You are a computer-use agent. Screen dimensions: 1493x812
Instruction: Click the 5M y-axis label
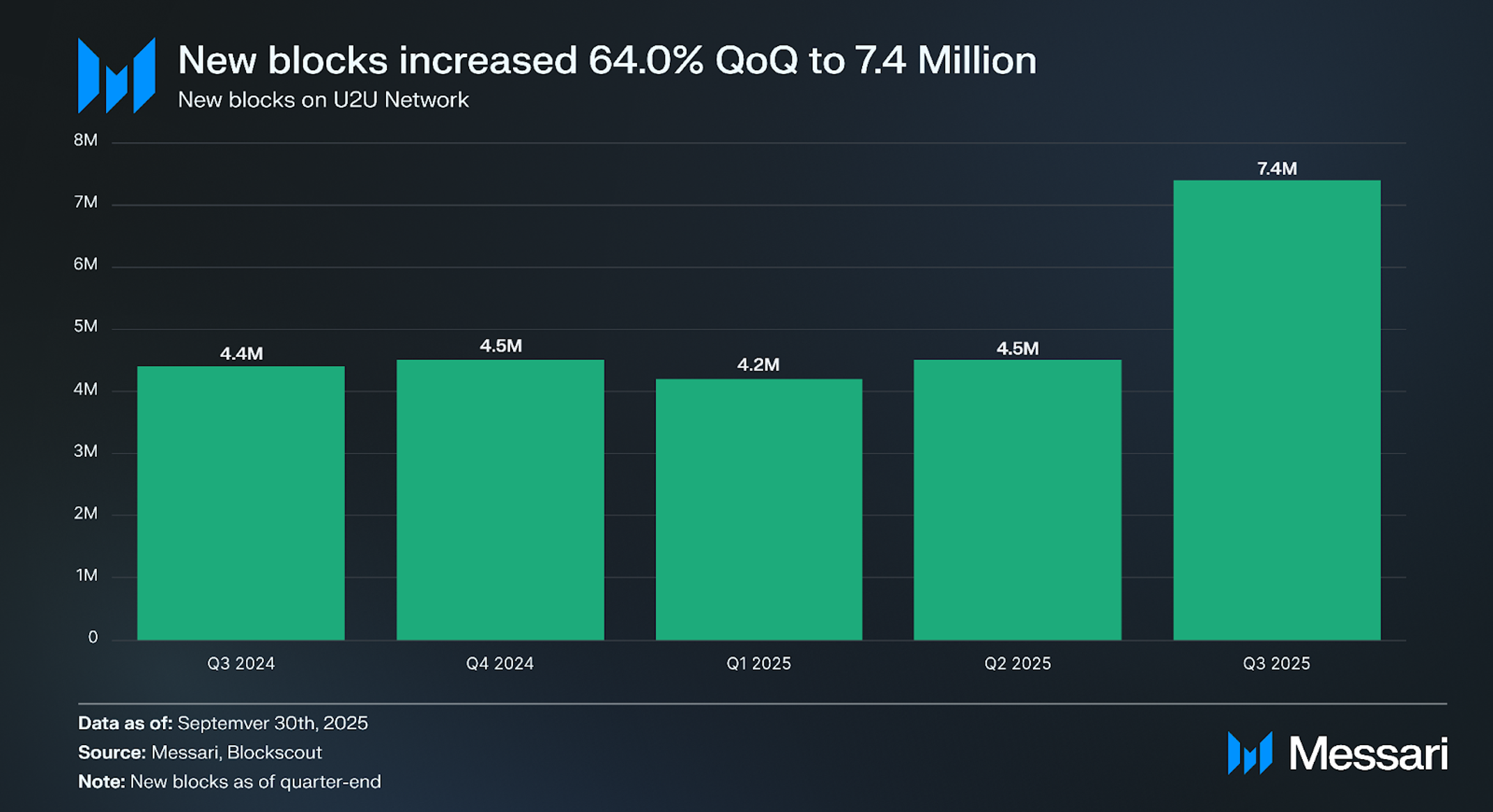(x=86, y=326)
